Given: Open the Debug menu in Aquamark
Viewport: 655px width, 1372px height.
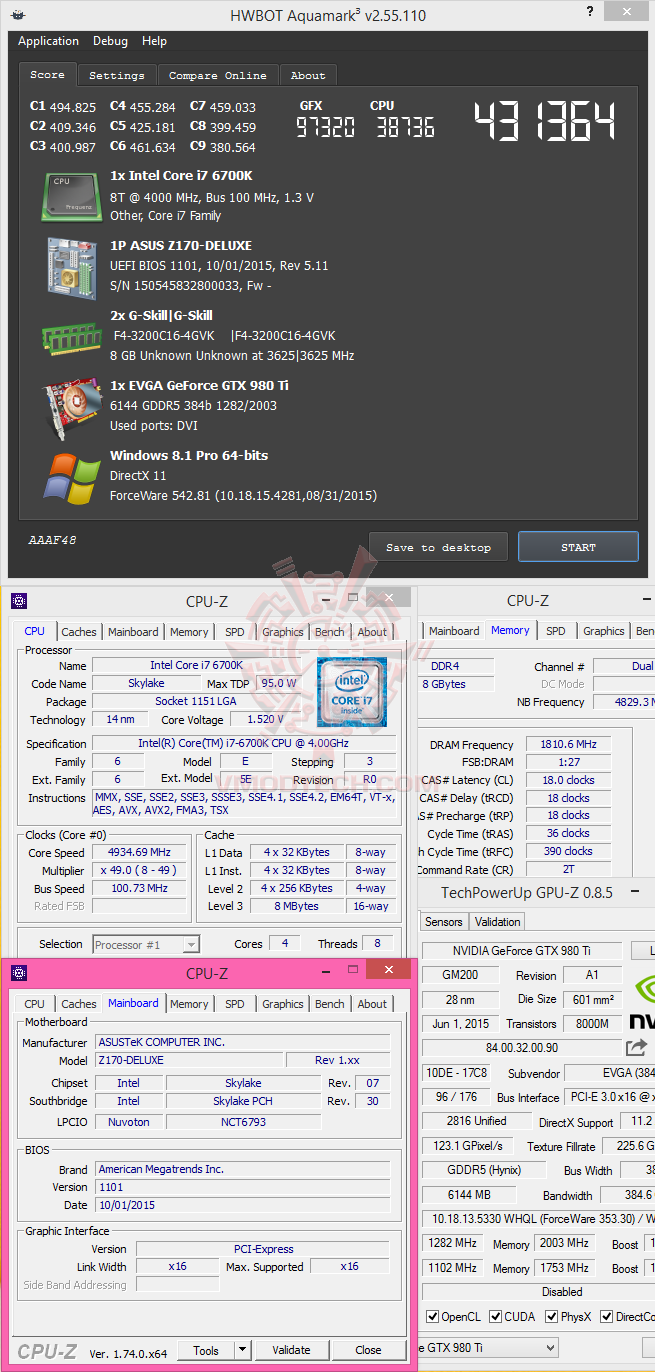Looking at the screenshot, I should pos(110,41).
